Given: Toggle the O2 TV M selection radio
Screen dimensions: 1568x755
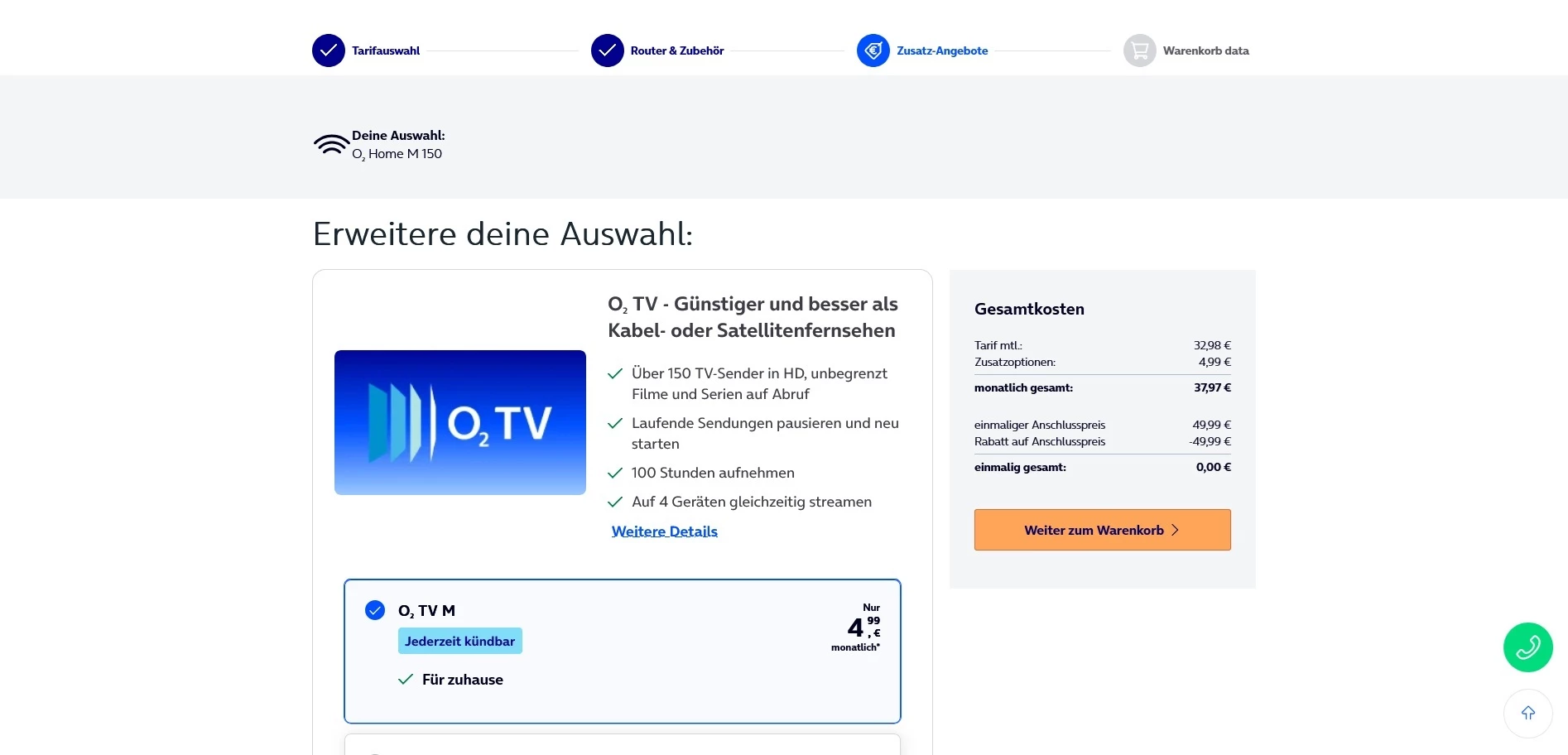Looking at the screenshot, I should coord(375,610).
